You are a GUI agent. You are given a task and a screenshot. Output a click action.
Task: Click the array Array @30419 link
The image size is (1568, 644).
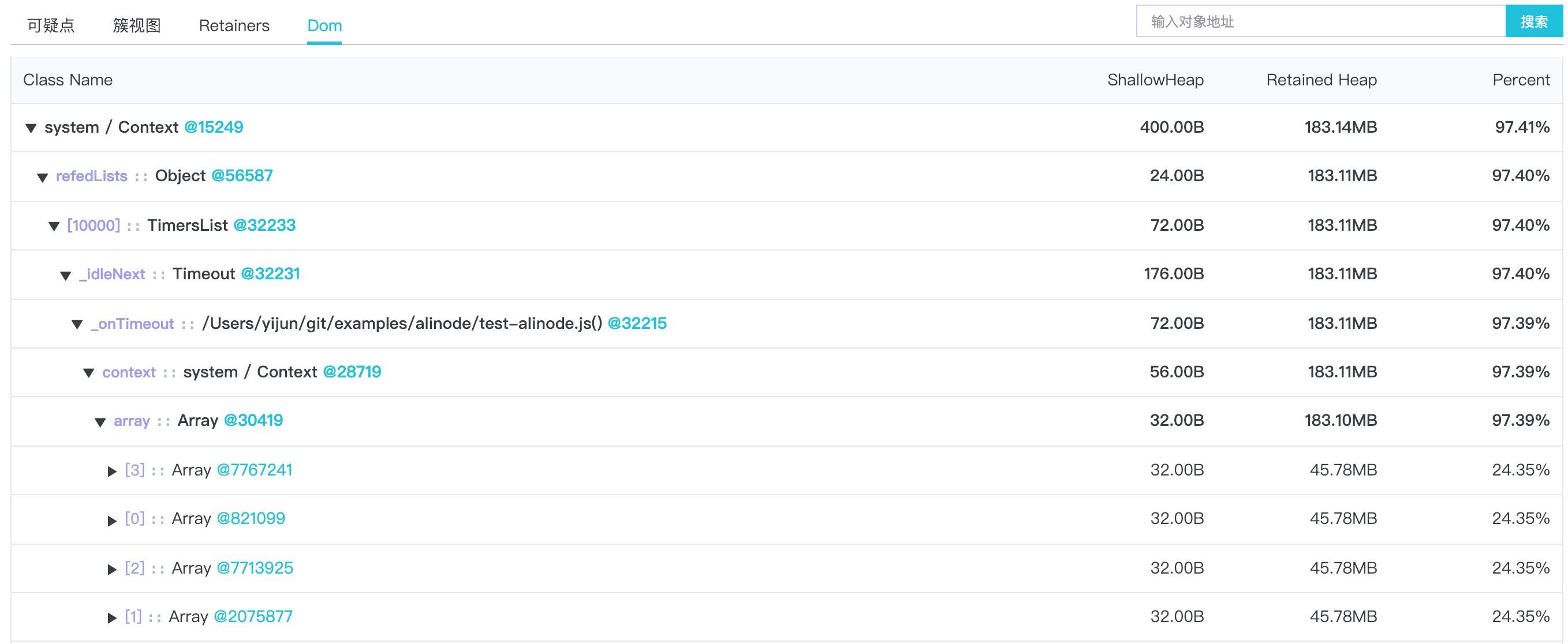point(254,421)
